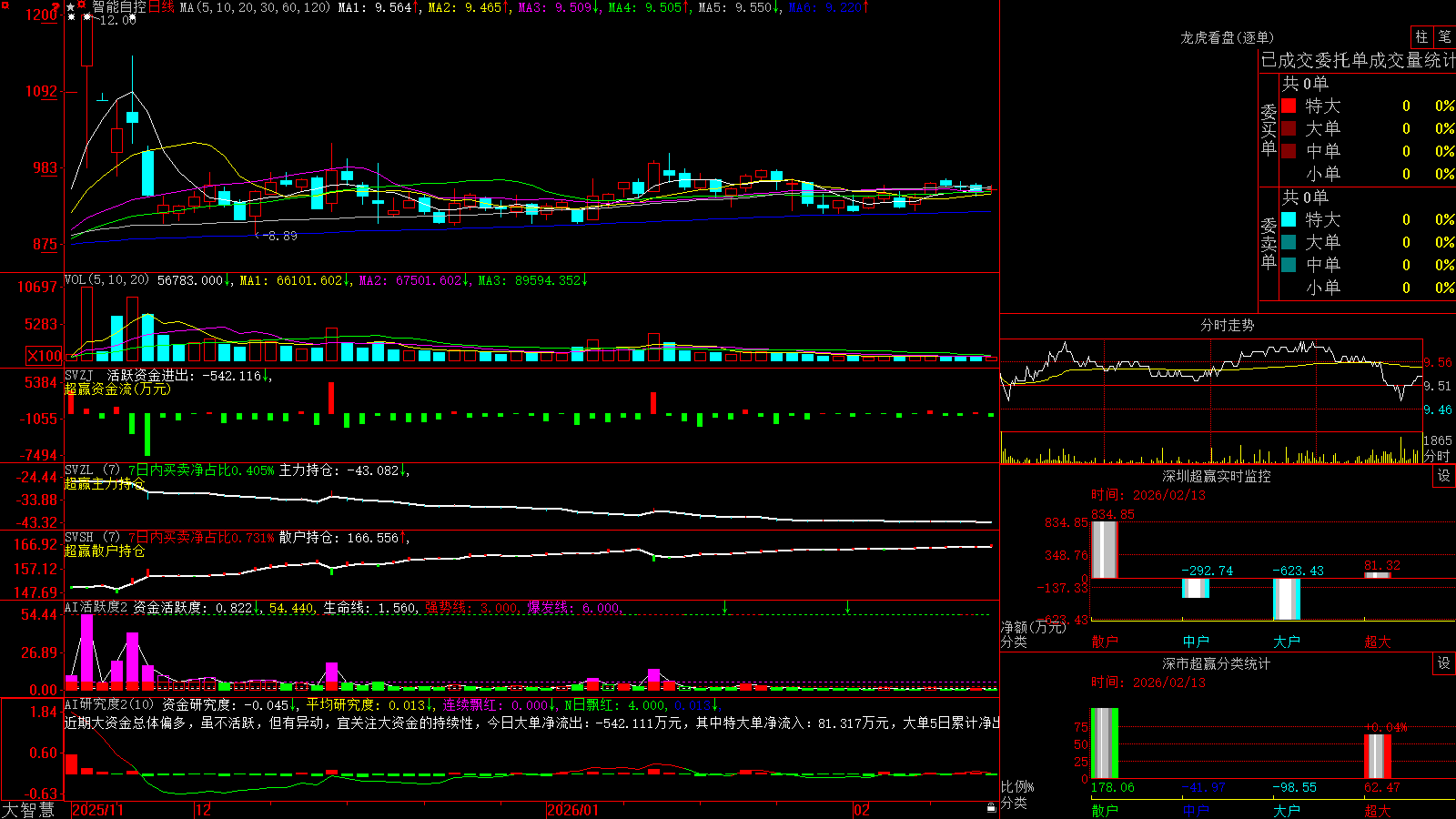Switch order display to 柱 mode
1456x819 pixels.
1421,36
